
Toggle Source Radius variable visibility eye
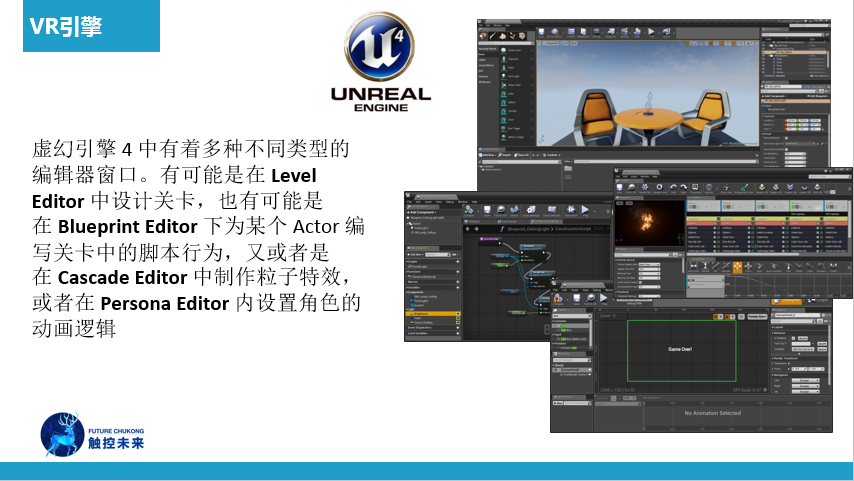[458, 322]
